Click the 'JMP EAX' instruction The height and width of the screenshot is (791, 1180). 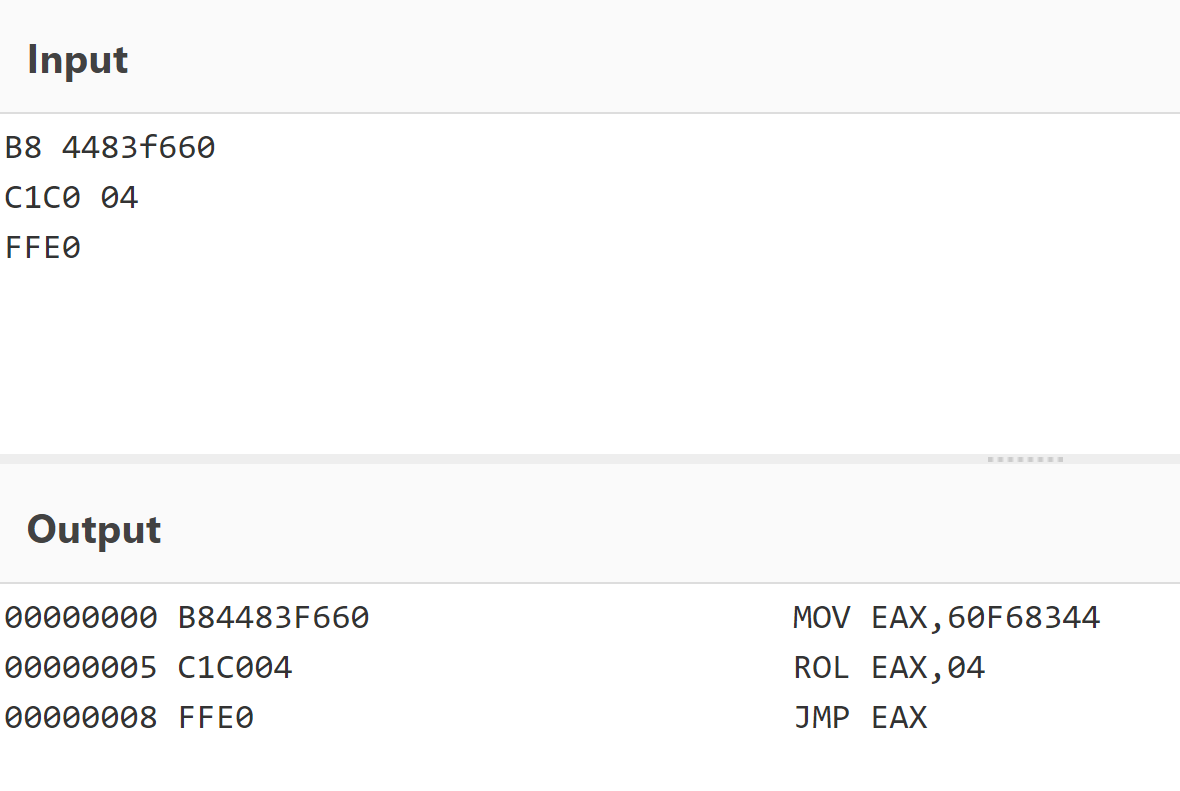[x=860, y=717]
